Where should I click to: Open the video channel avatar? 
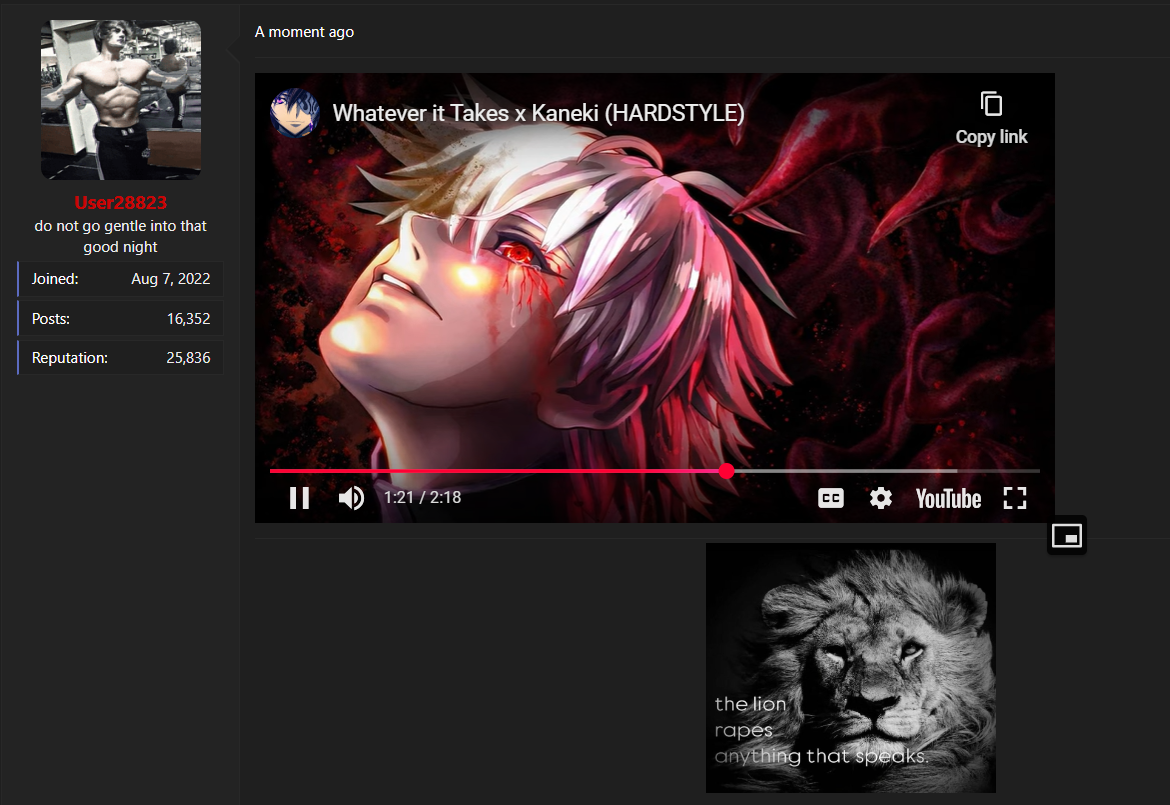point(295,113)
